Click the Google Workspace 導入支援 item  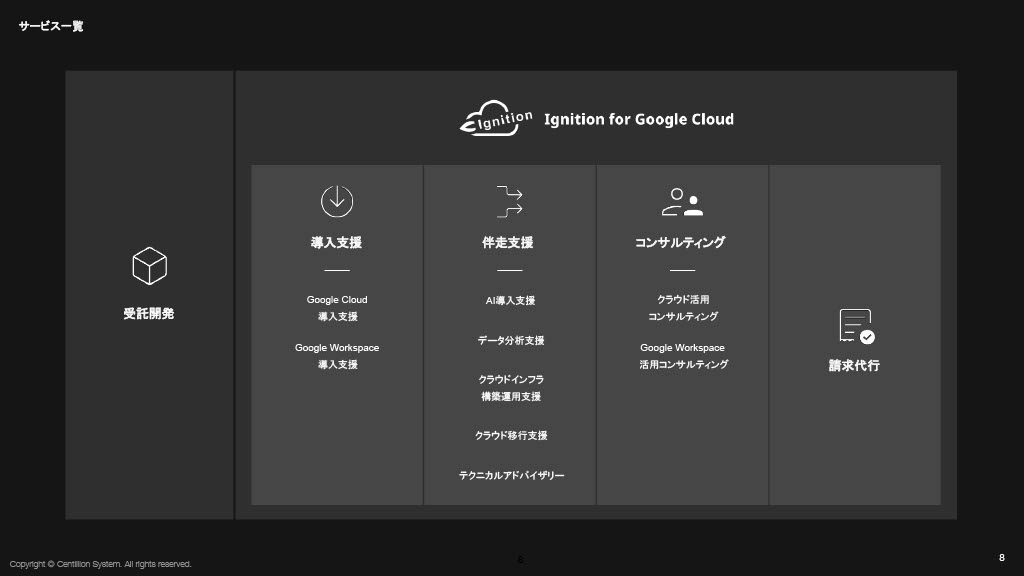(337, 356)
